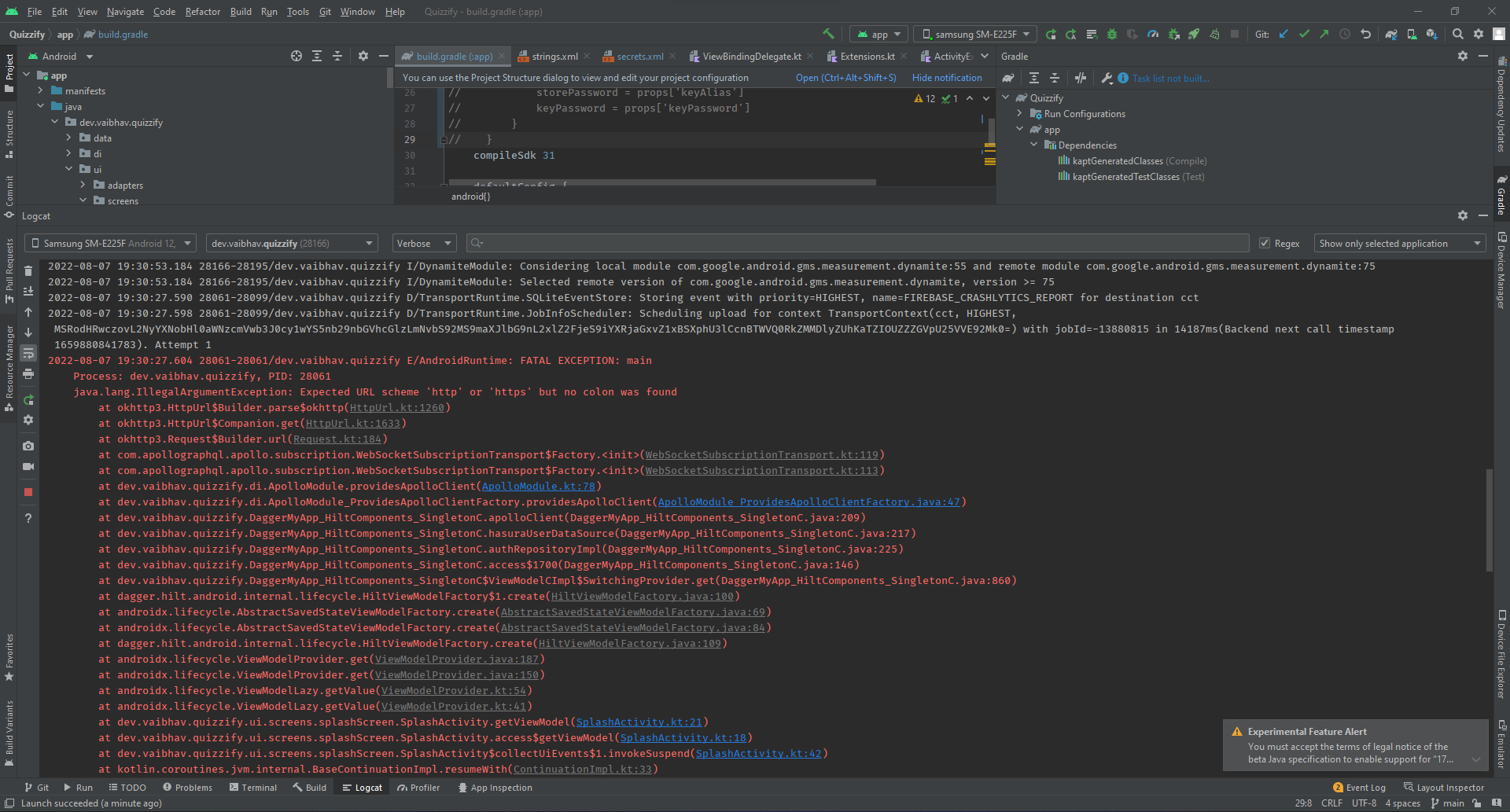This screenshot has width=1510, height=812.
Task: Click the red stop icon in logcat
Action: pos(28,492)
